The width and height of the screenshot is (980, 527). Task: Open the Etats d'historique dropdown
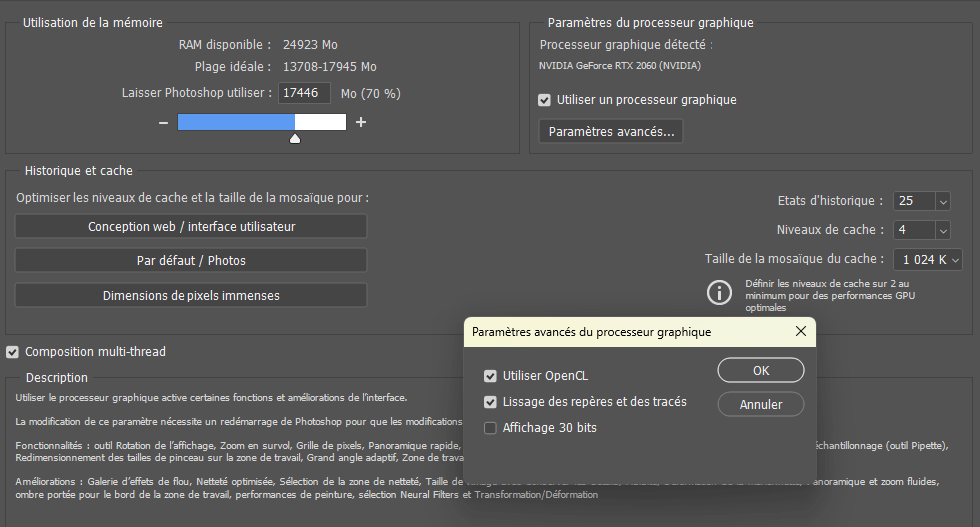point(942,201)
